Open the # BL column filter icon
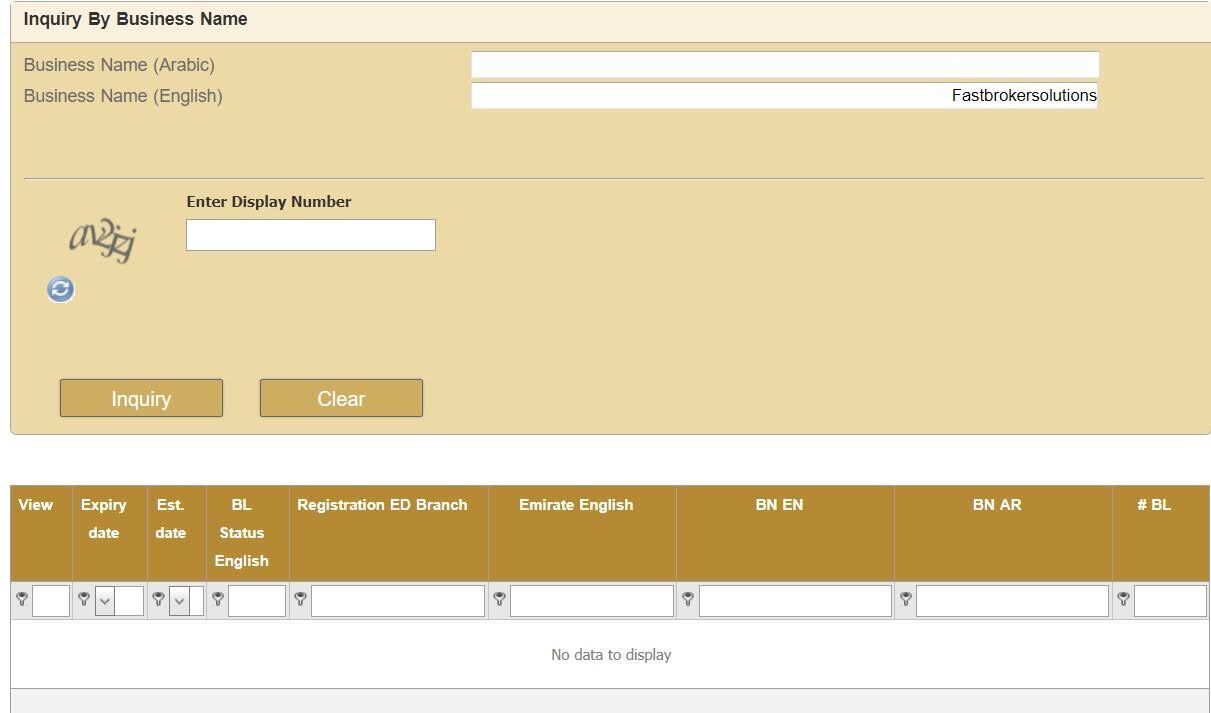Image resolution: width=1211 pixels, height=713 pixels. pos(1123,600)
